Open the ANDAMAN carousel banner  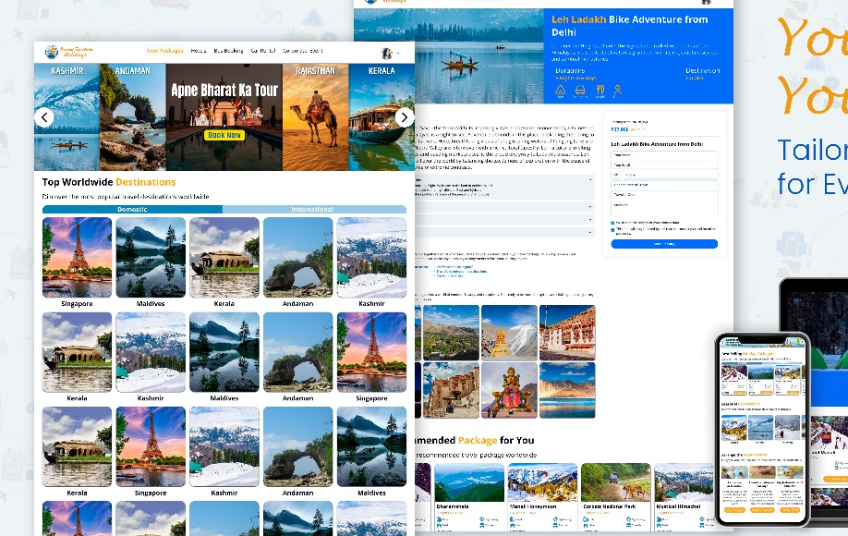click(133, 117)
